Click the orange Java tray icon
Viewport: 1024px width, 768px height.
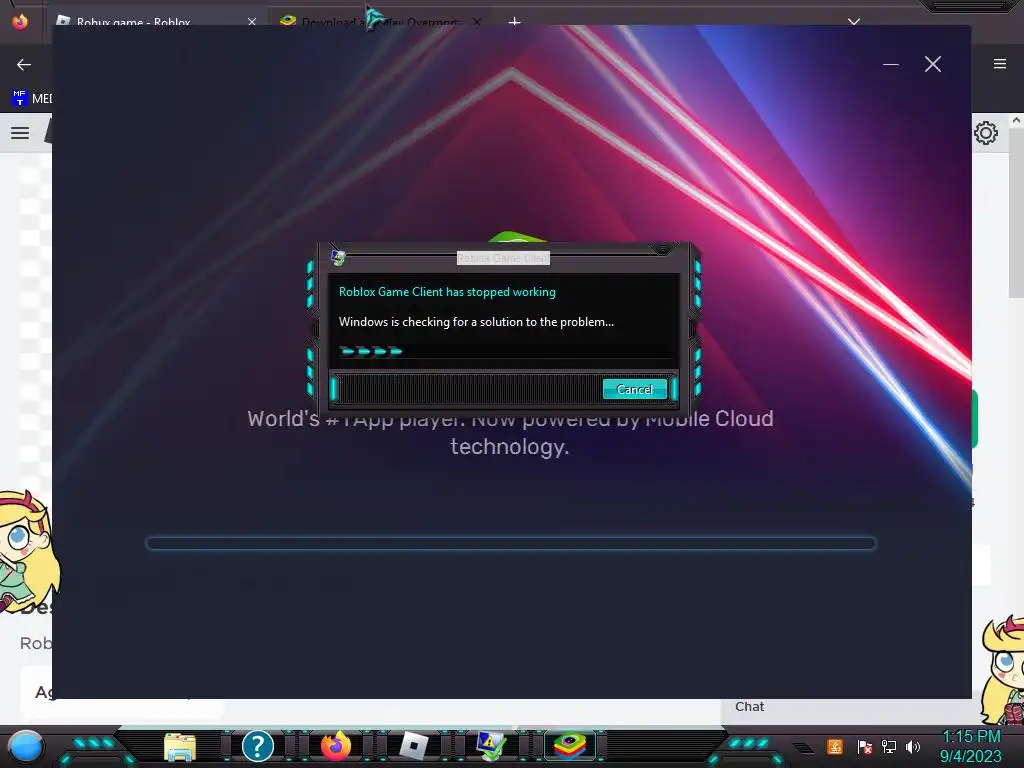835,746
